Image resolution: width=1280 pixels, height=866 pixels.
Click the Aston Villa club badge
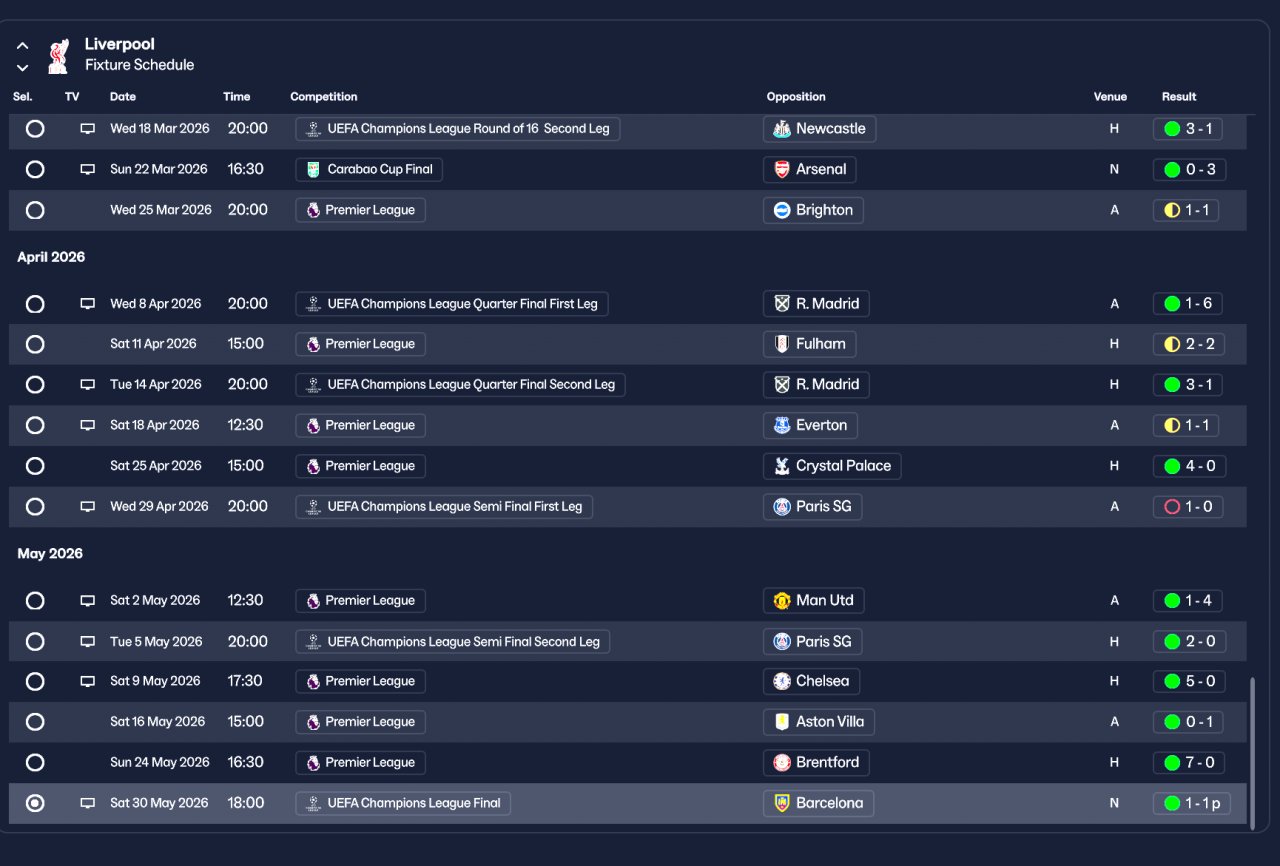[x=782, y=722]
